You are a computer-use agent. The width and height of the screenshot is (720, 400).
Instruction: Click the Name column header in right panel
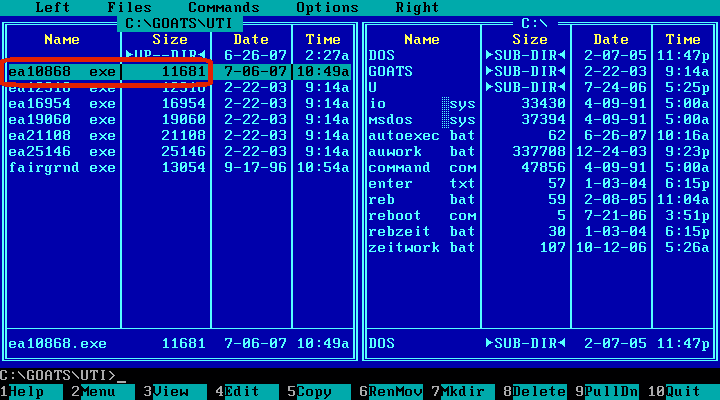(x=422, y=39)
